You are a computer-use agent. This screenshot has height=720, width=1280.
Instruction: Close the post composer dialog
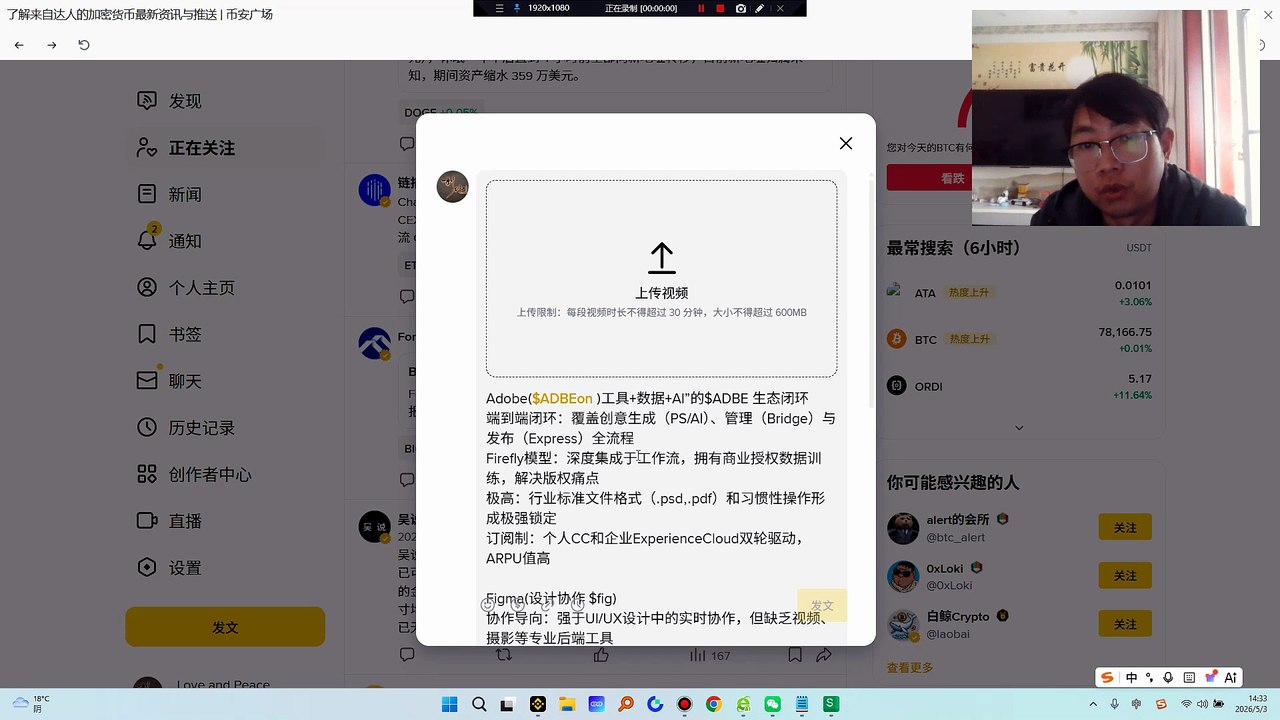(846, 143)
